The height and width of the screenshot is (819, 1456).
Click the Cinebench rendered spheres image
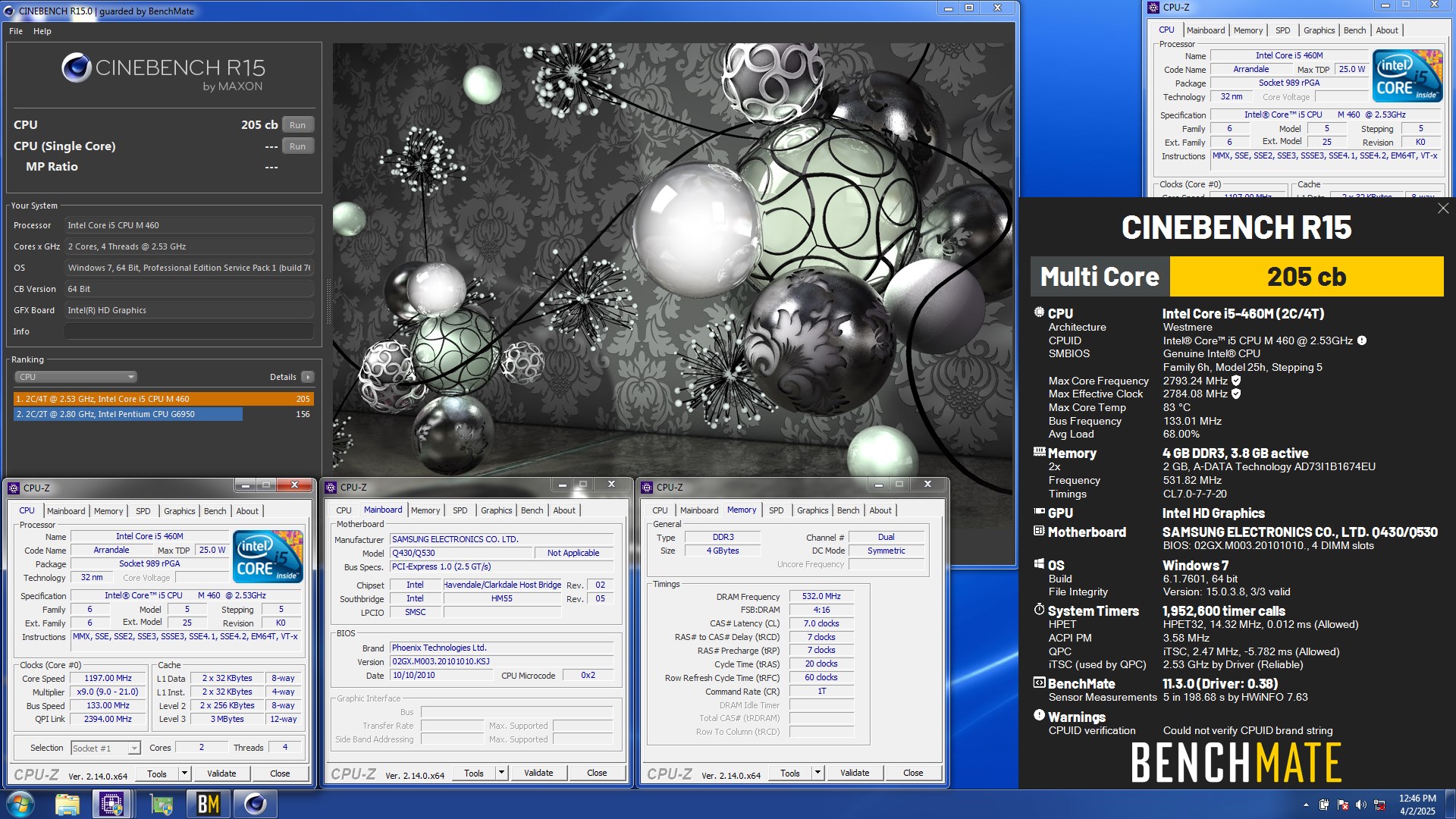672,259
